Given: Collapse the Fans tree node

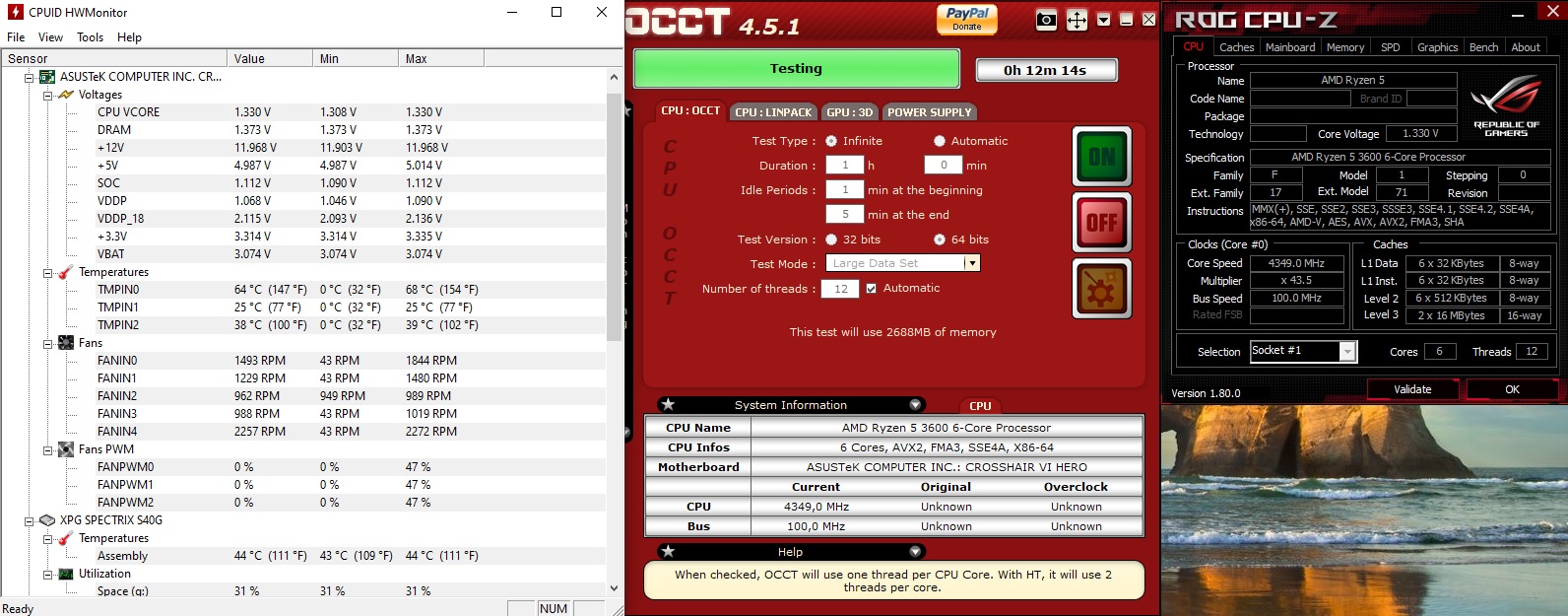Looking at the screenshot, I should (47, 343).
